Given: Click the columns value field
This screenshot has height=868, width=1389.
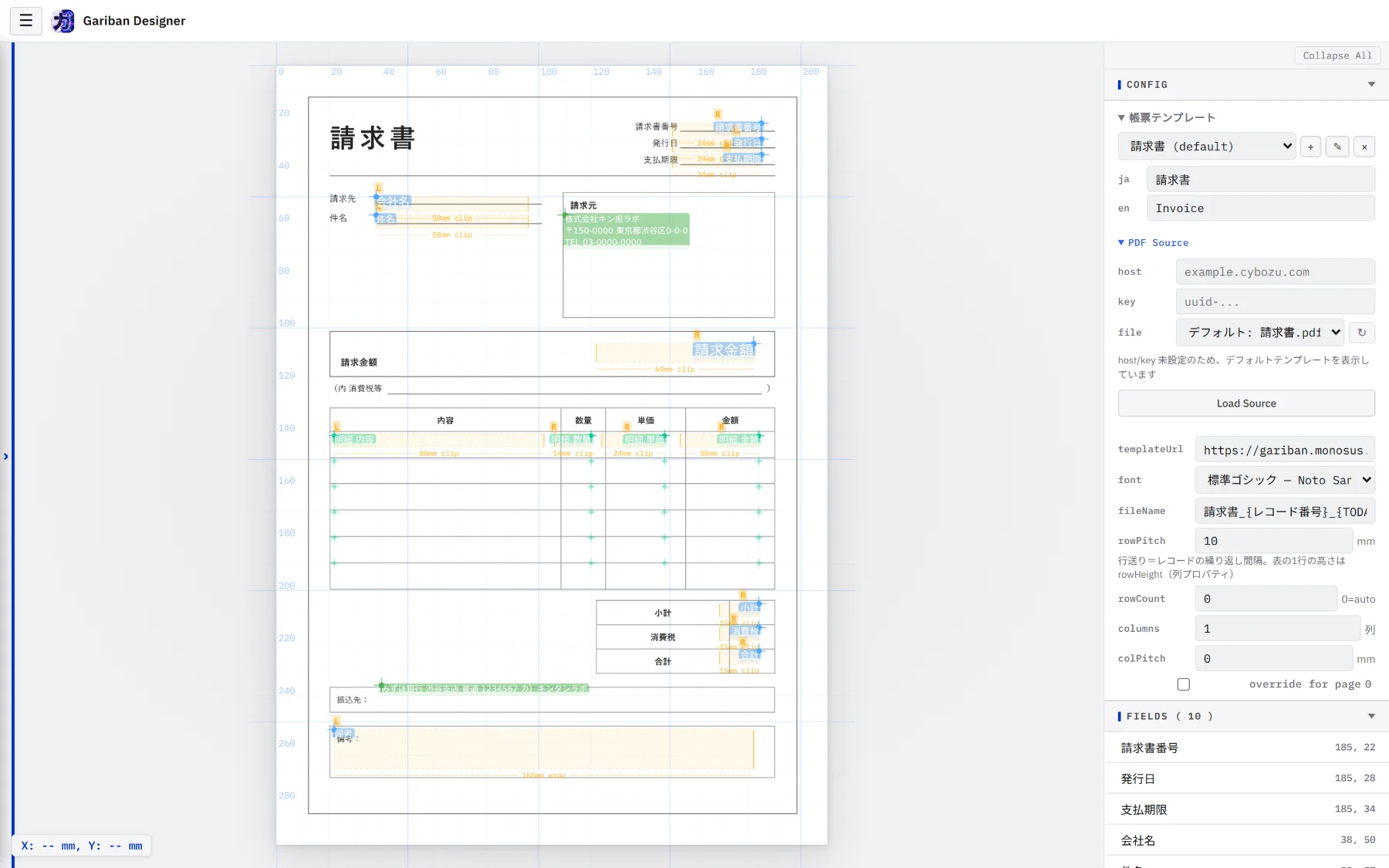Looking at the screenshot, I should click(1278, 629).
